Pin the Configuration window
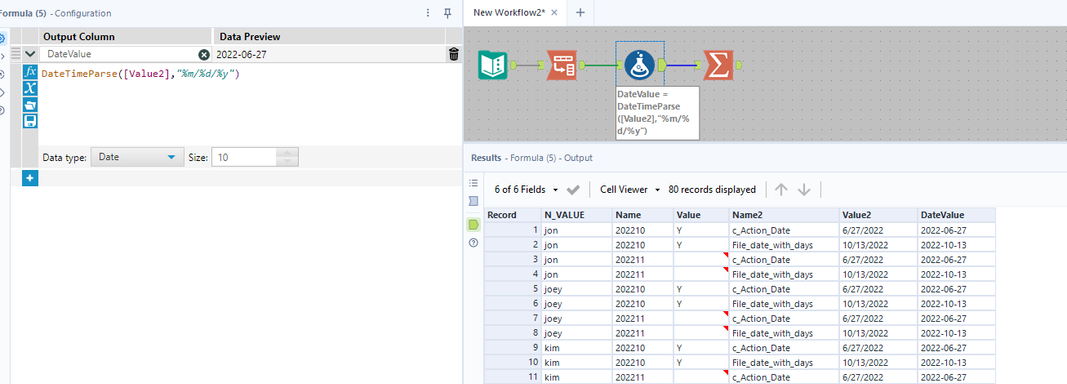Viewport: 1067px width, 384px height. pos(447,13)
